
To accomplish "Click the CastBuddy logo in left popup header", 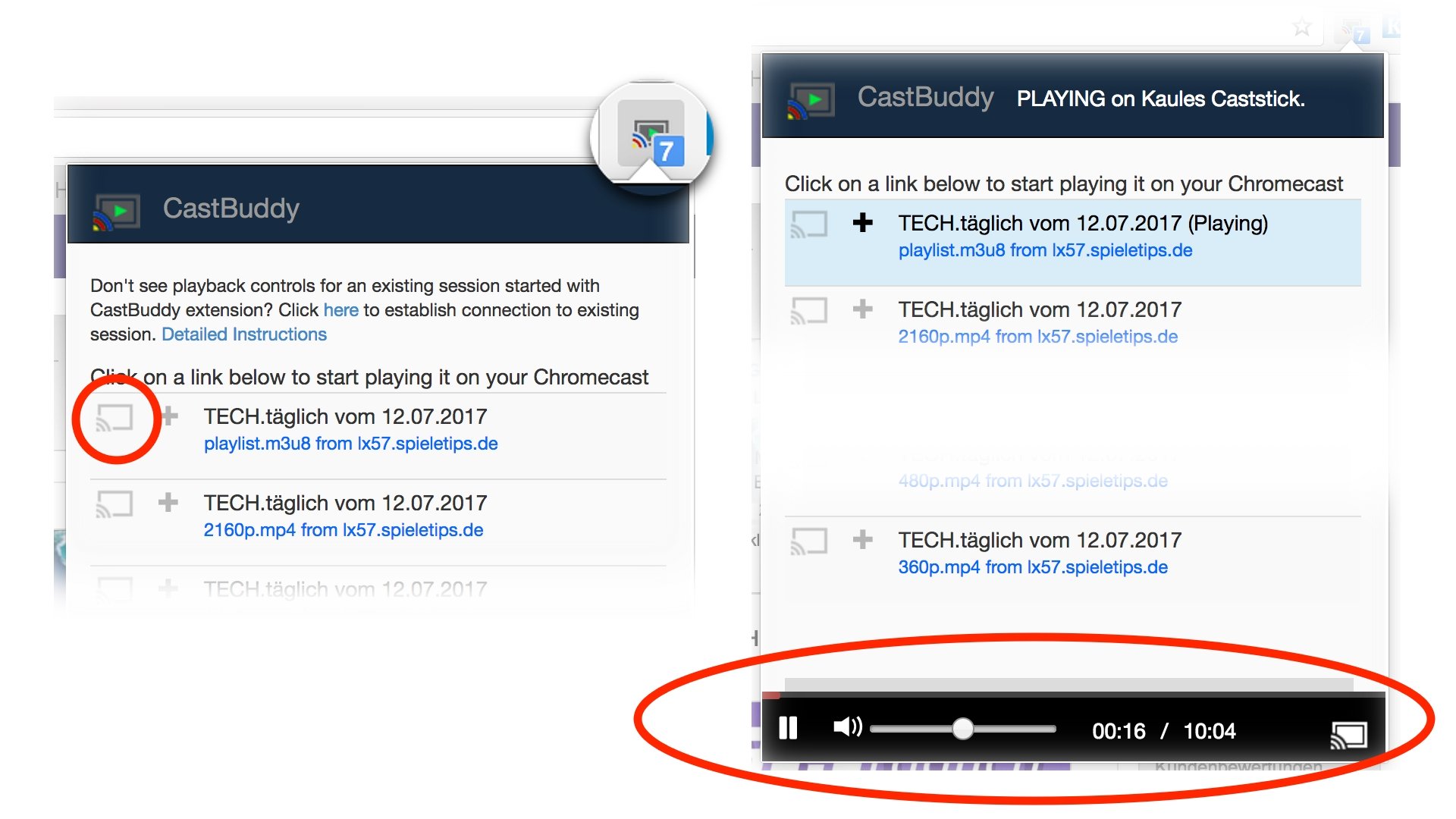I will 116,211.
